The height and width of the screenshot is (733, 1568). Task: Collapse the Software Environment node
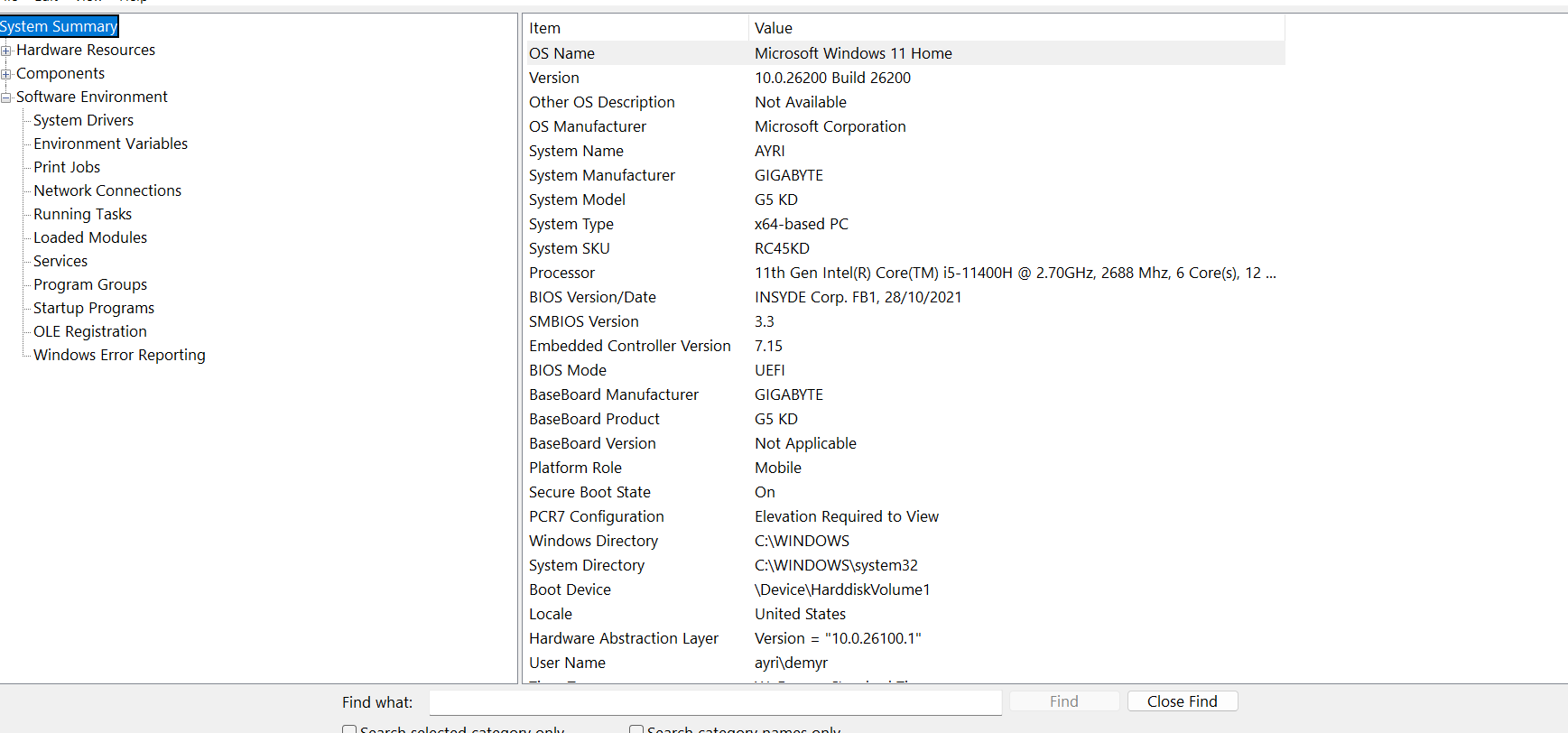coord(6,97)
